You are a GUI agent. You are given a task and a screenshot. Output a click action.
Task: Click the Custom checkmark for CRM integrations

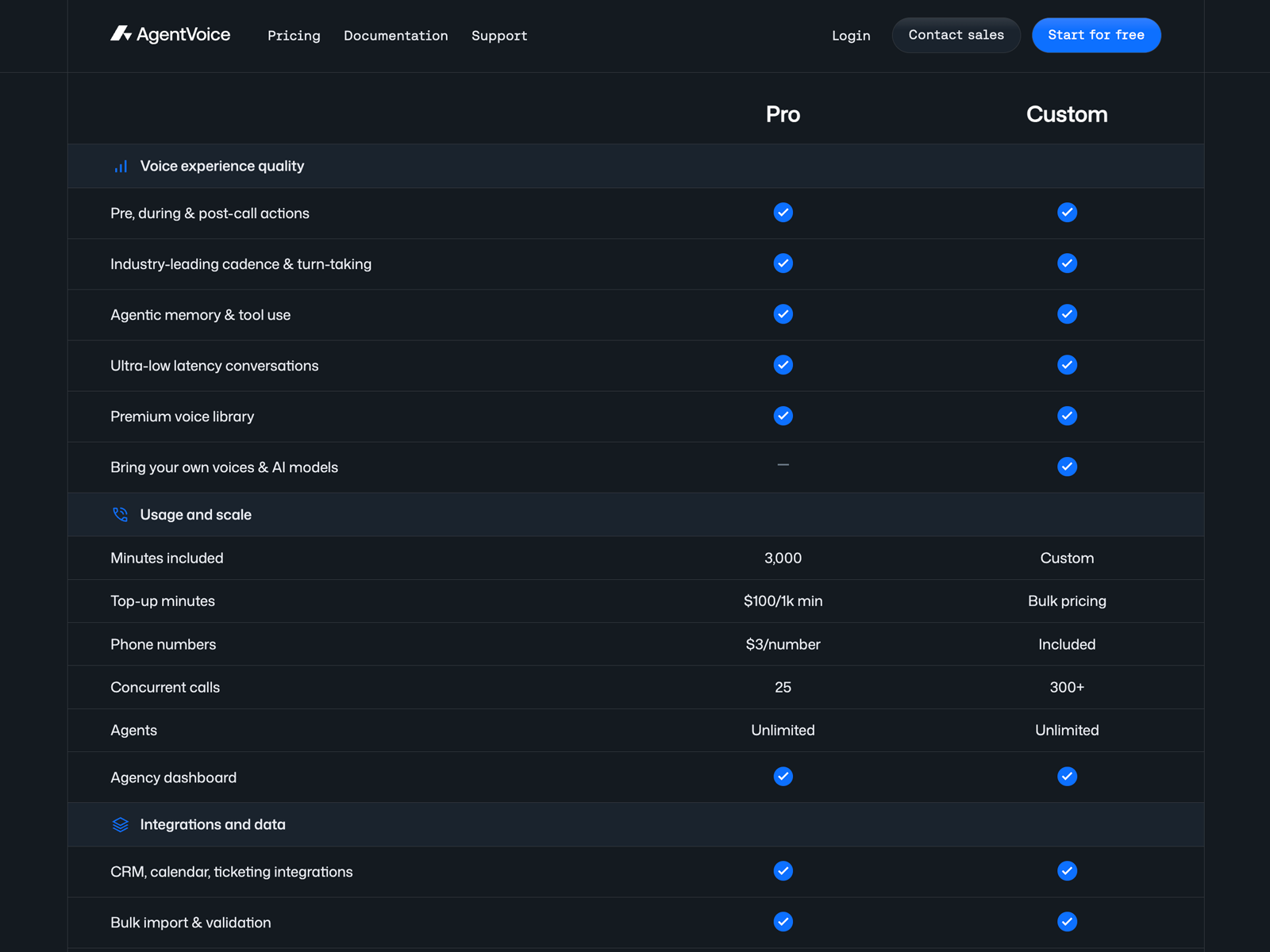pos(1067,871)
